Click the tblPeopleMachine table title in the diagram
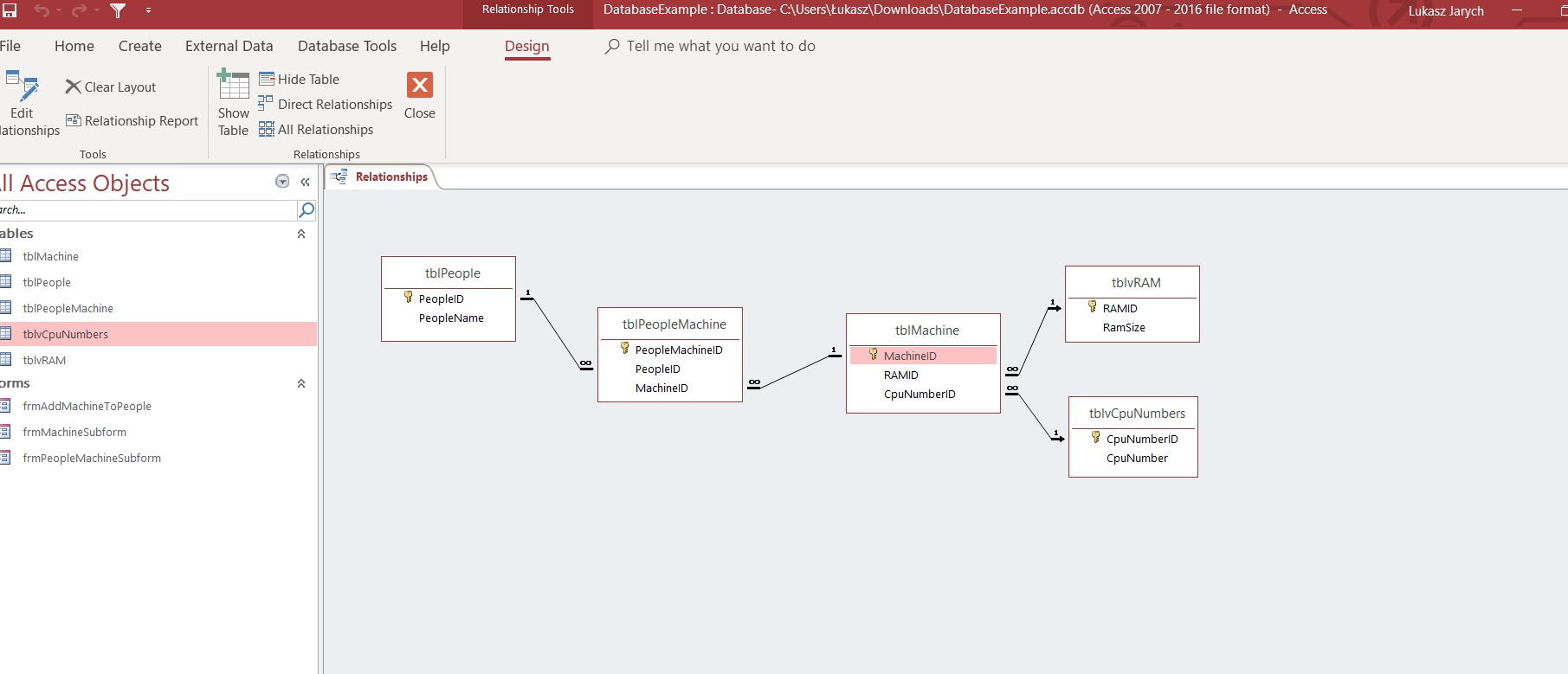 pyautogui.click(x=674, y=324)
